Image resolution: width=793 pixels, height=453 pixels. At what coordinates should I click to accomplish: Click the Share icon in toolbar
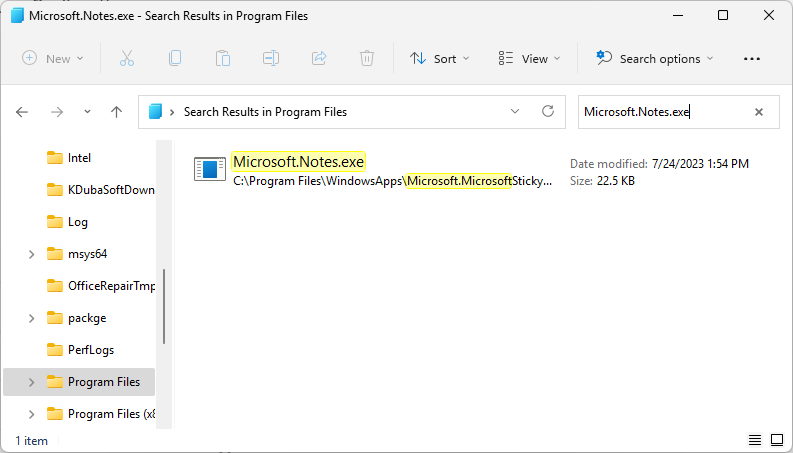click(319, 59)
